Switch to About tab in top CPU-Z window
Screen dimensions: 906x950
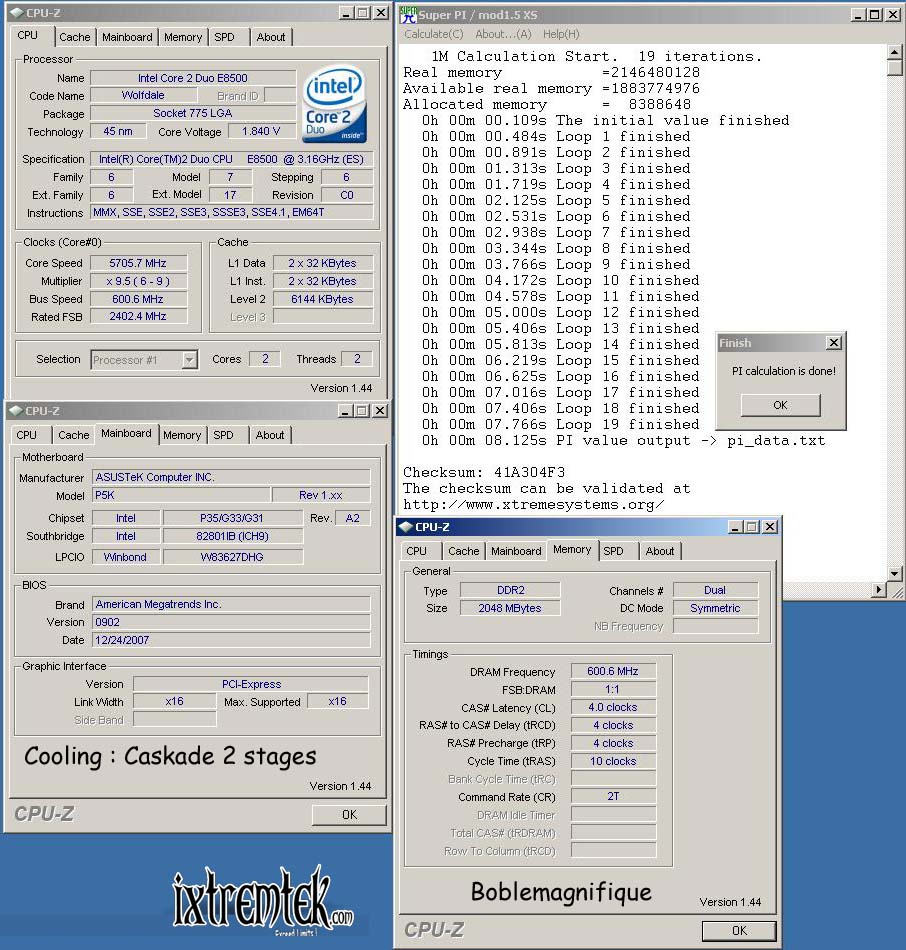pos(271,37)
